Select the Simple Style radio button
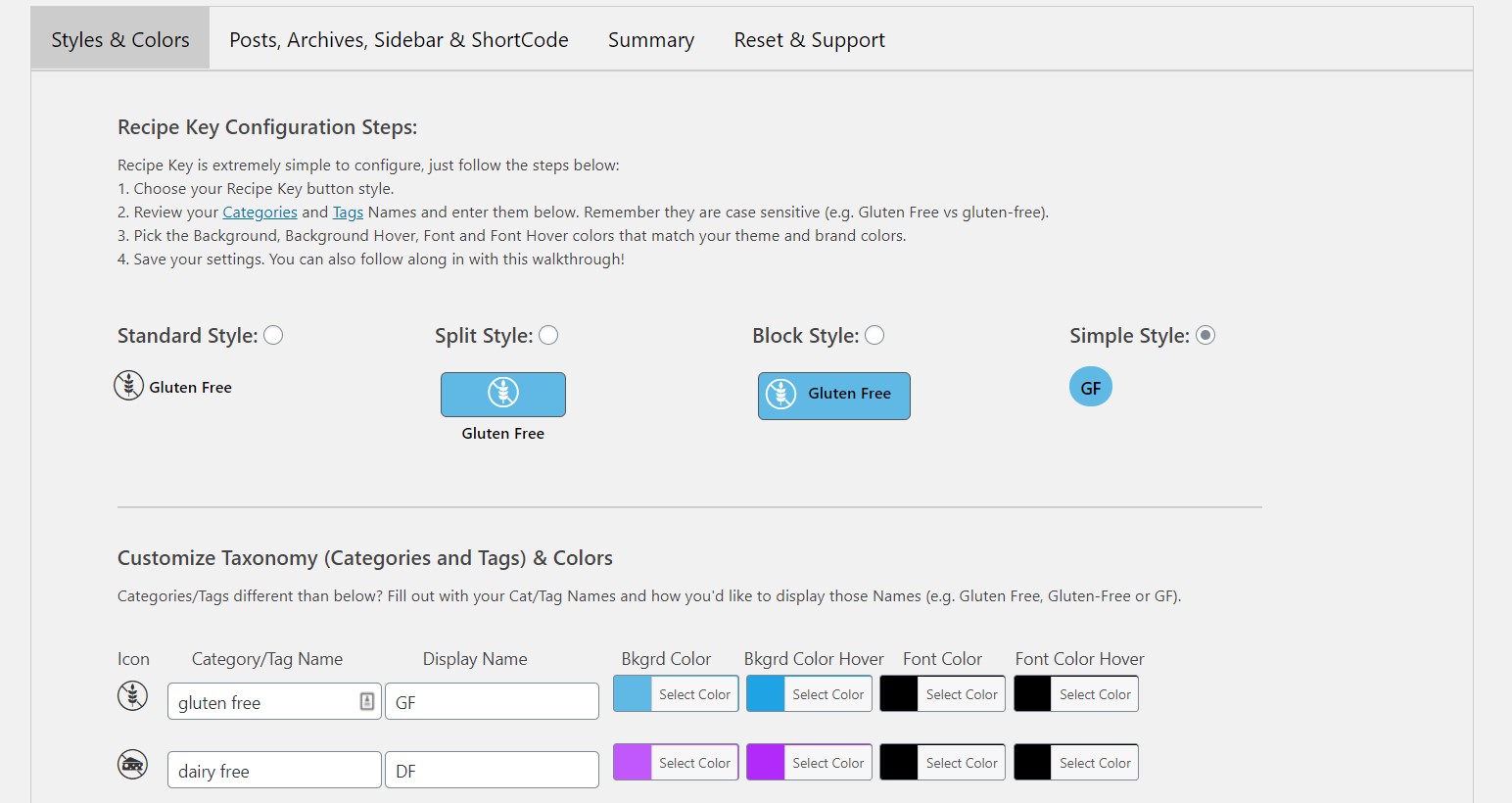Viewport: 1512px width, 803px height. (x=1205, y=335)
